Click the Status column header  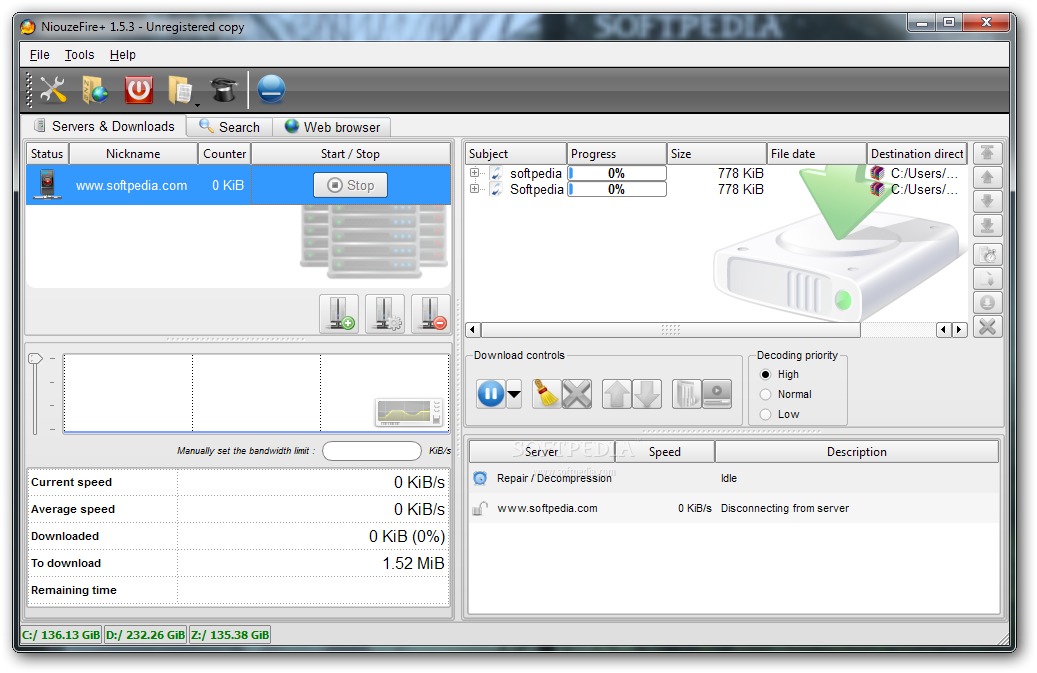pos(47,153)
